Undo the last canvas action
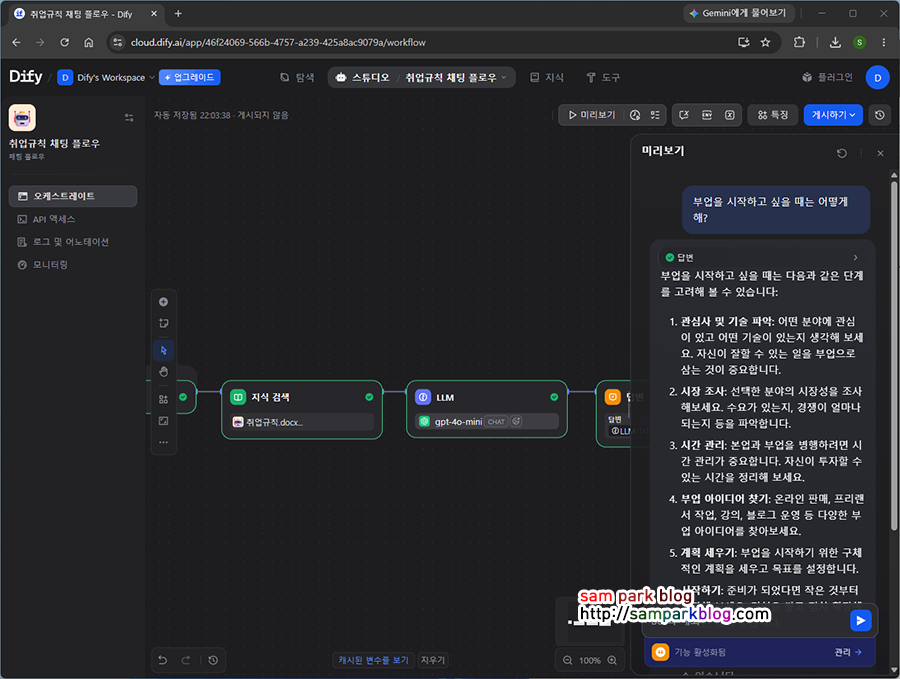The image size is (900, 679). pyautogui.click(x=162, y=661)
